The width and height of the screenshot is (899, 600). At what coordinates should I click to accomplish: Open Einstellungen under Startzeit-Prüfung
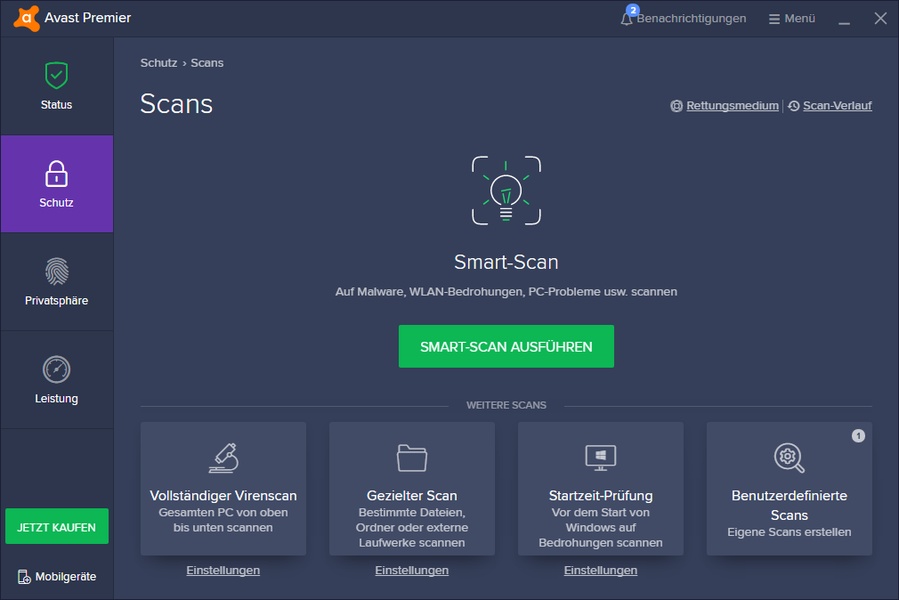(x=600, y=570)
